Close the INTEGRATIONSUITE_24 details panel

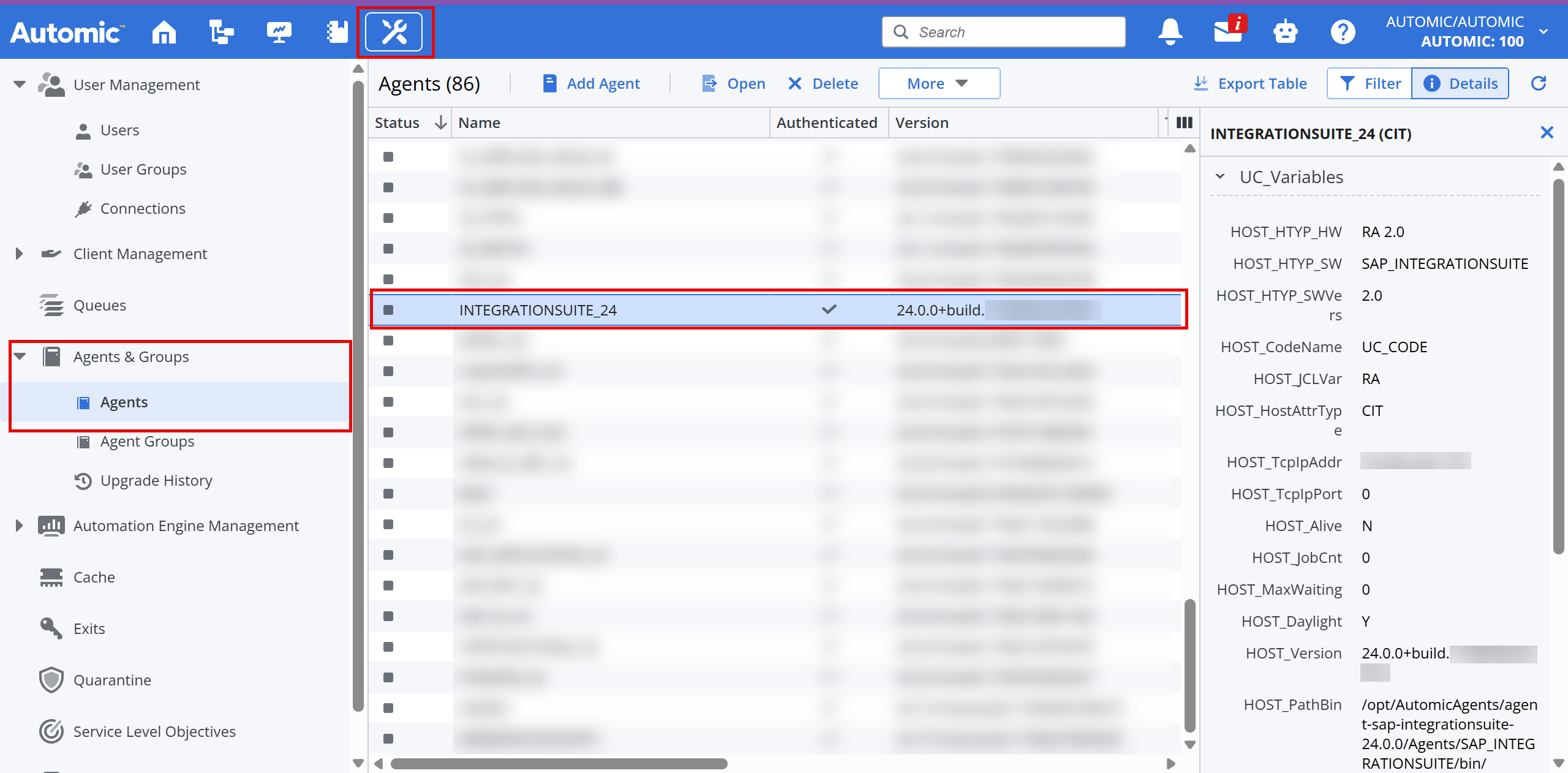1547,132
